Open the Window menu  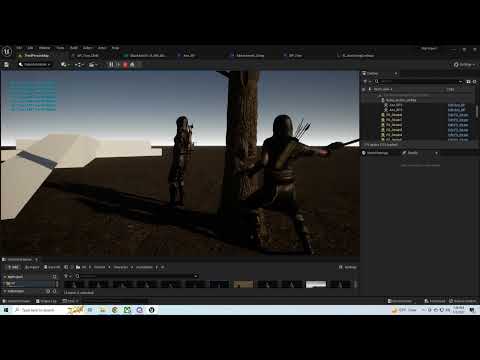[44, 48]
